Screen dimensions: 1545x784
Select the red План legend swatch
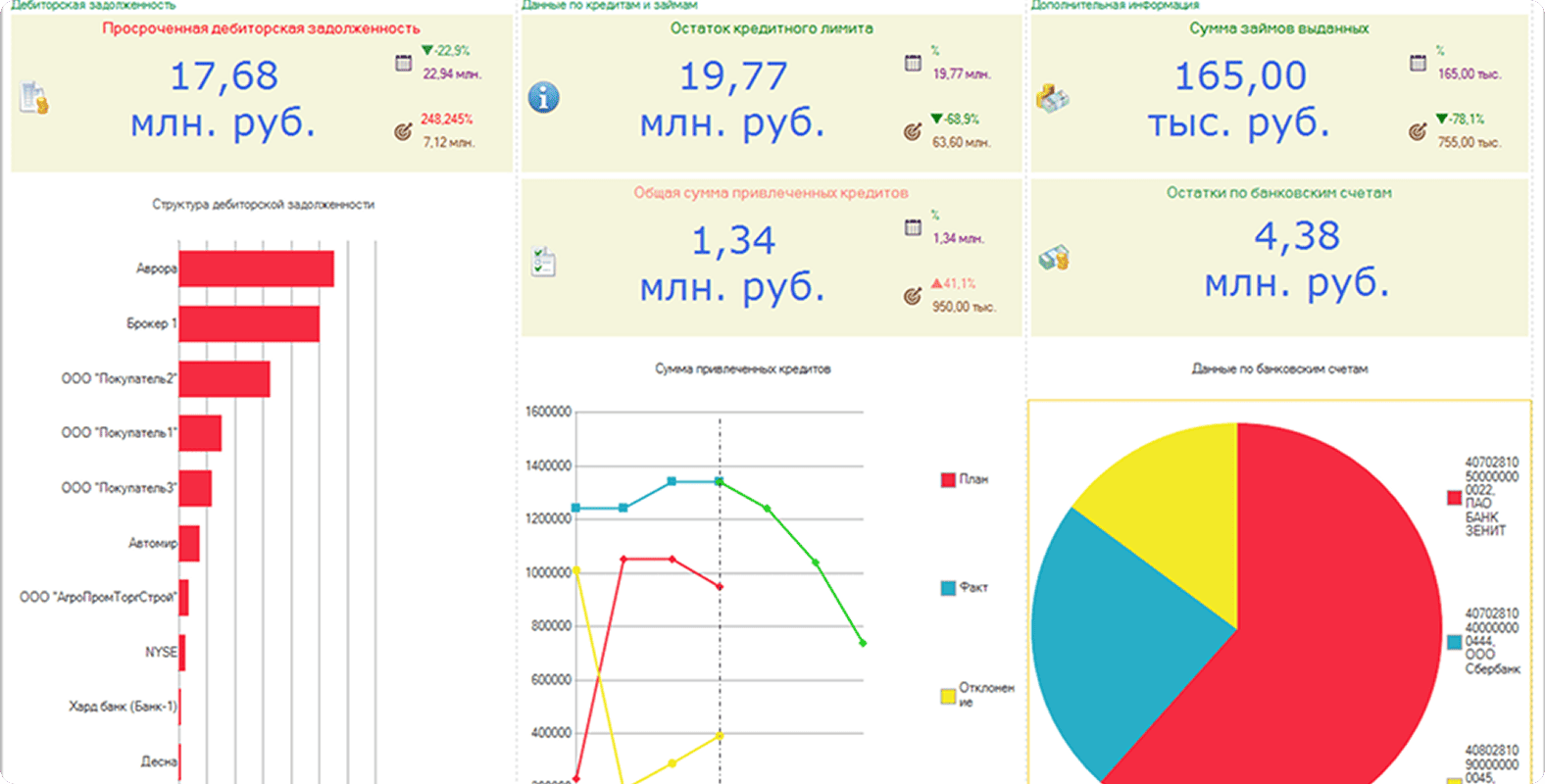pyautogui.click(x=948, y=480)
